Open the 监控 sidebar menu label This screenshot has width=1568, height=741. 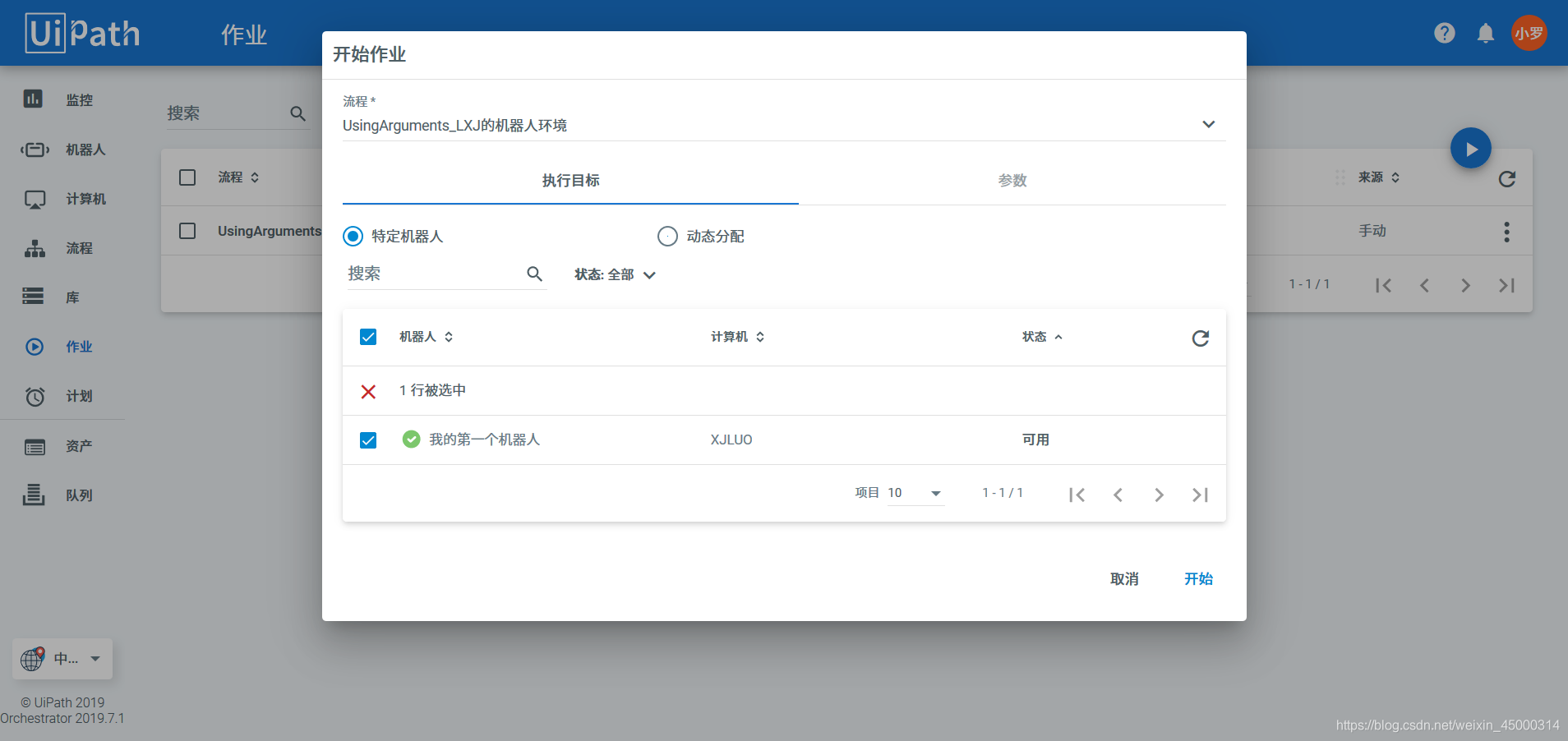79,100
